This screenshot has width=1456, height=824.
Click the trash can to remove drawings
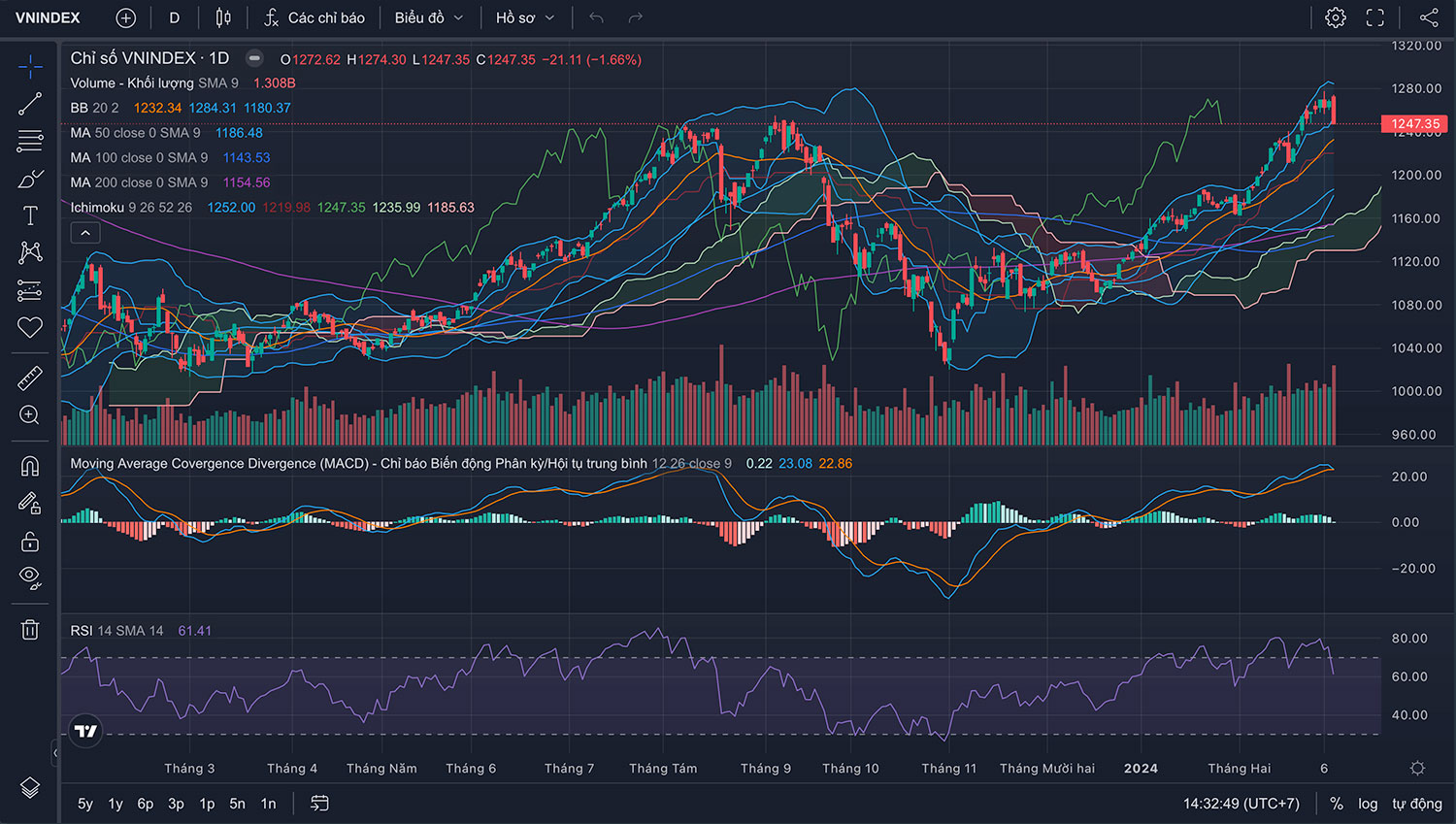(x=30, y=630)
